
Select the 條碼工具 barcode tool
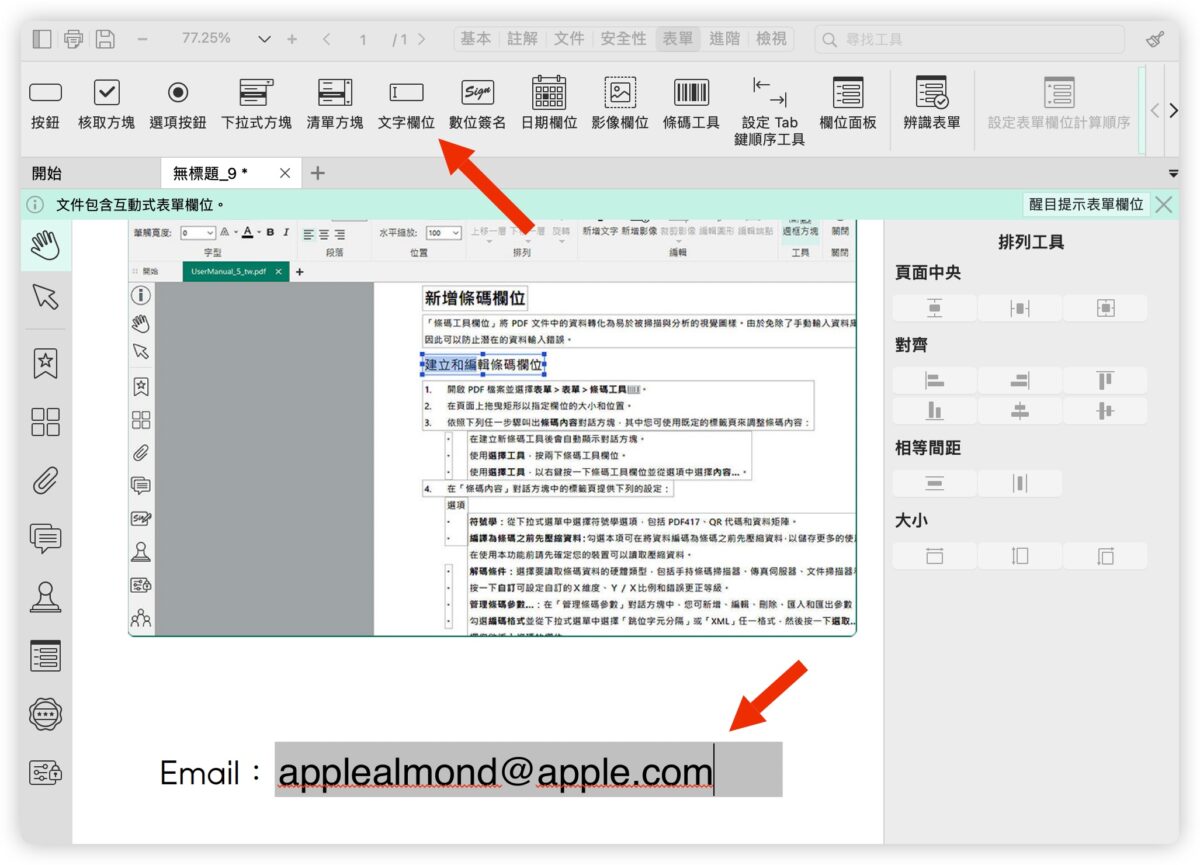[691, 105]
